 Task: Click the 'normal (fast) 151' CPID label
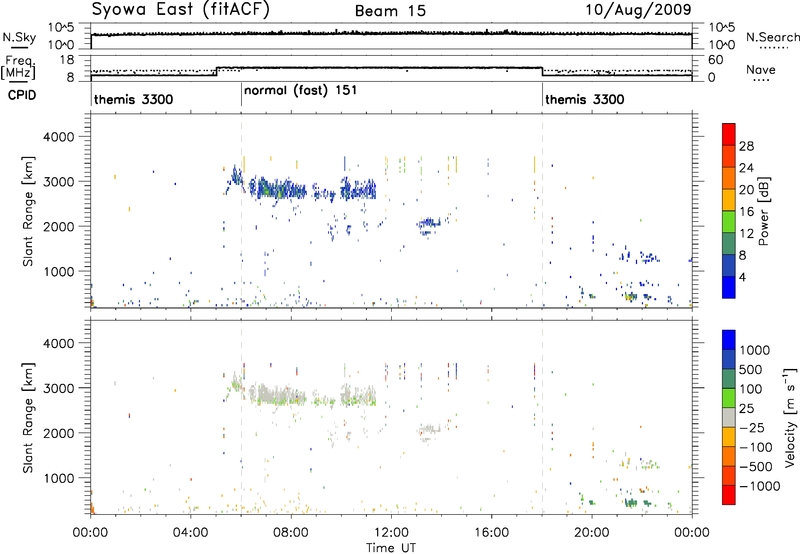(301, 91)
